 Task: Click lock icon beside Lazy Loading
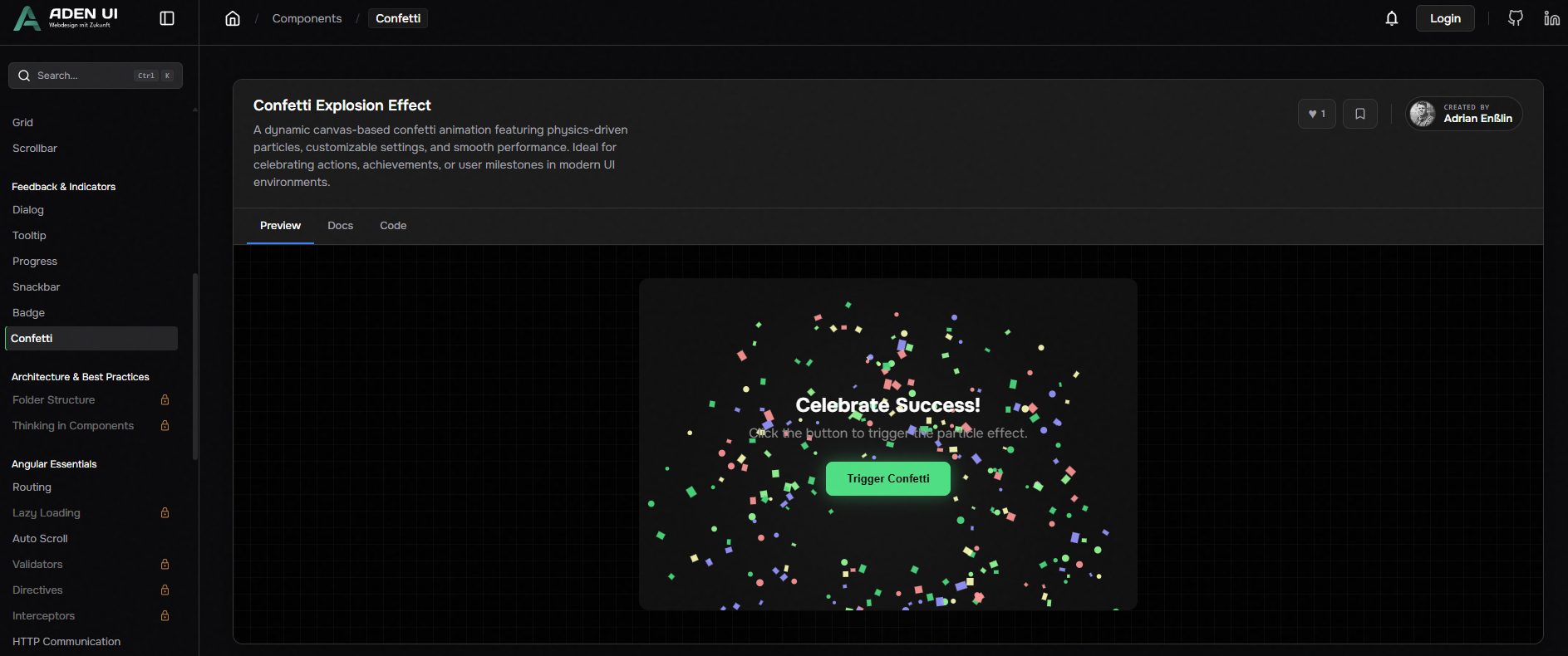pos(165,513)
